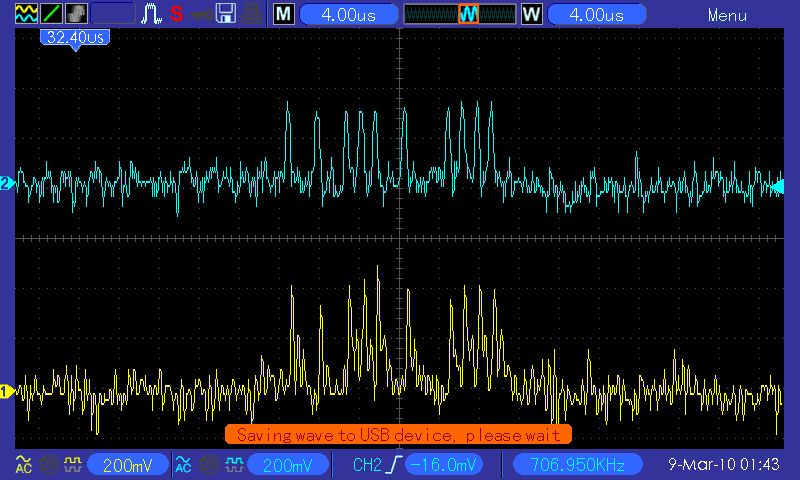Click the CH2 dimmed bandwidth limit icon
Screen dimensions: 800x480
[208, 465]
